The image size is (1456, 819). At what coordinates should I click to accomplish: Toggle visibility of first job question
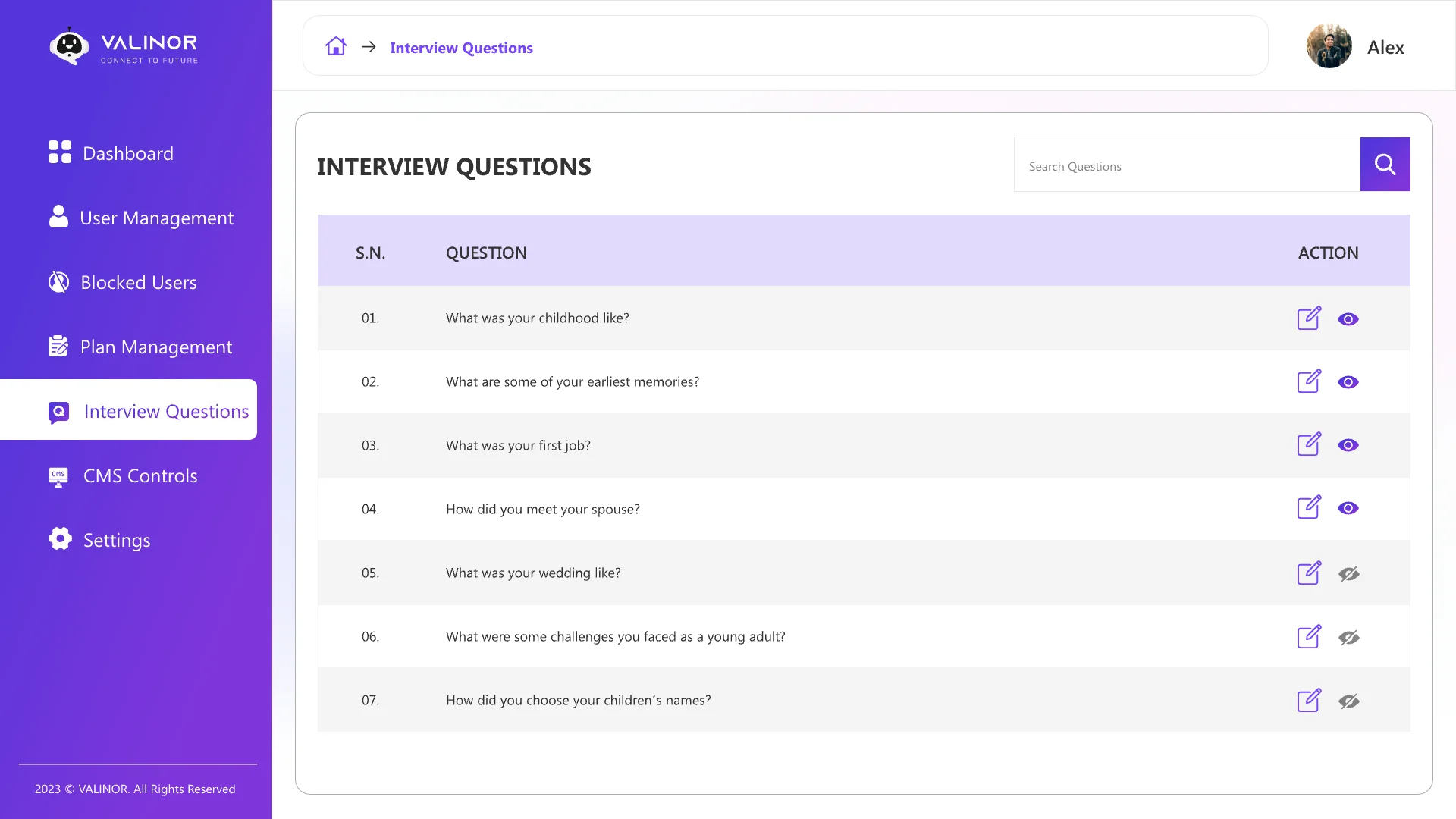pos(1348,445)
